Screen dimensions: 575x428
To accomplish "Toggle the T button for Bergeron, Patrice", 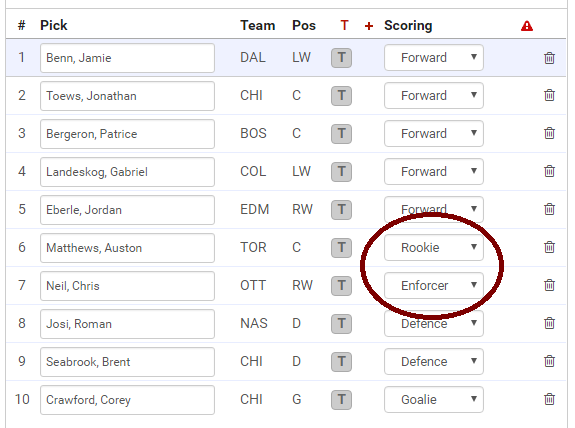I will (341, 133).
